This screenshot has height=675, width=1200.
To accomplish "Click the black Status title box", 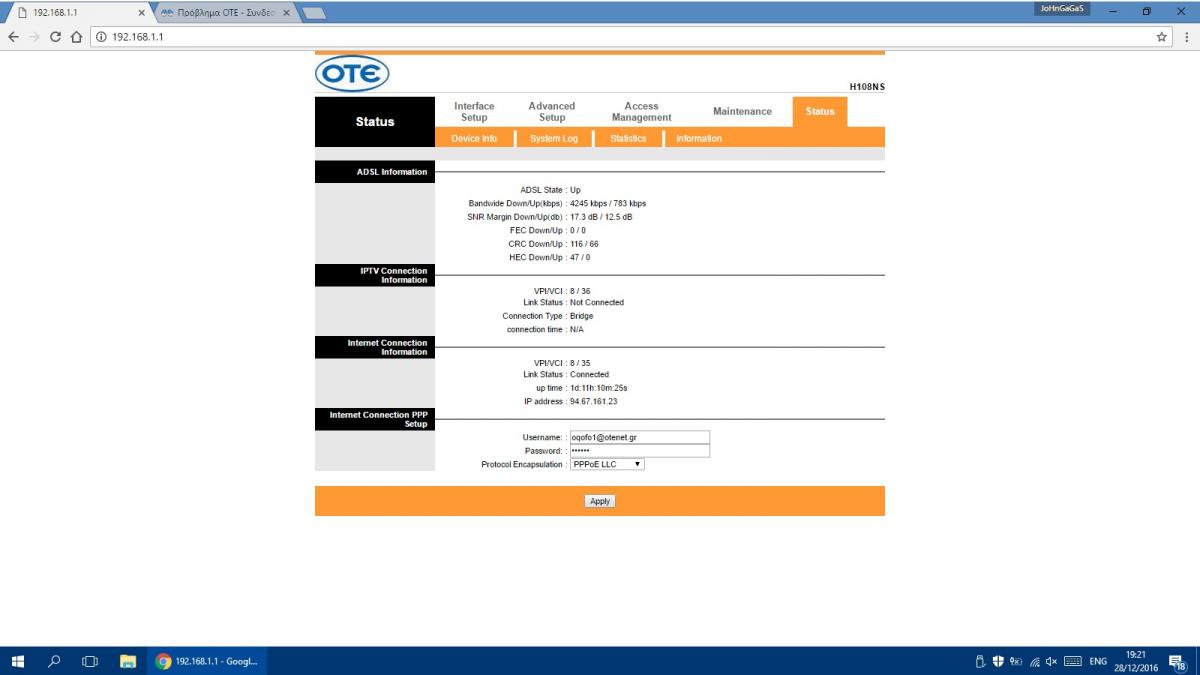I will [375, 122].
